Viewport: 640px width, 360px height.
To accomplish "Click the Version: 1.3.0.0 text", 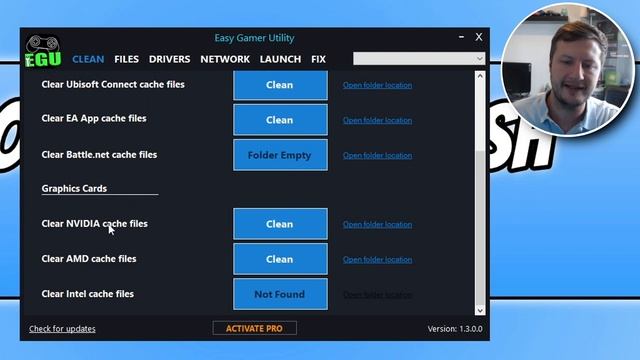I will pyautogui.click(x=455, y=329).
